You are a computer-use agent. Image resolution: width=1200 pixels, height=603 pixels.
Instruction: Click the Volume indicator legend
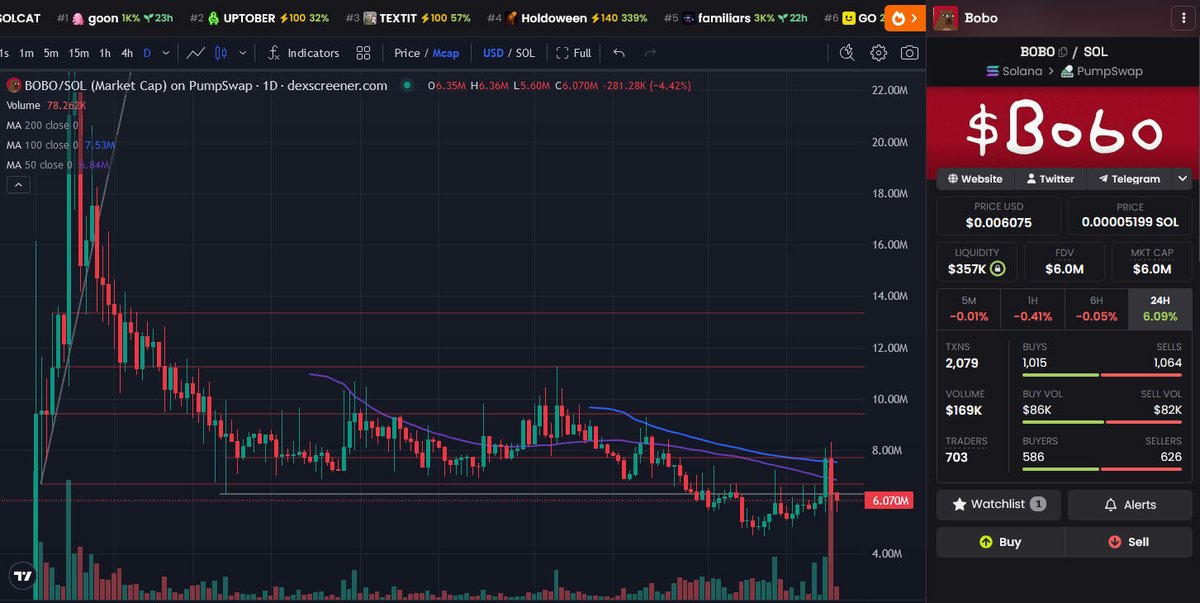click(x=46, y=105)
